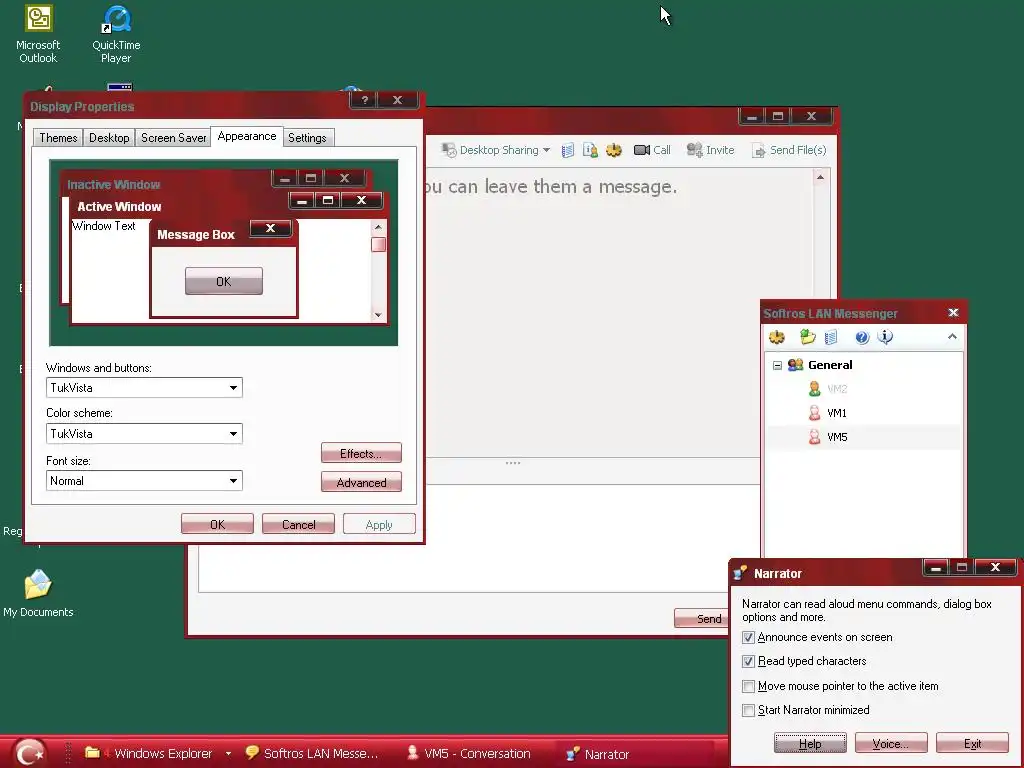Open Narrator Voice settings button

(x=891, y=743)
